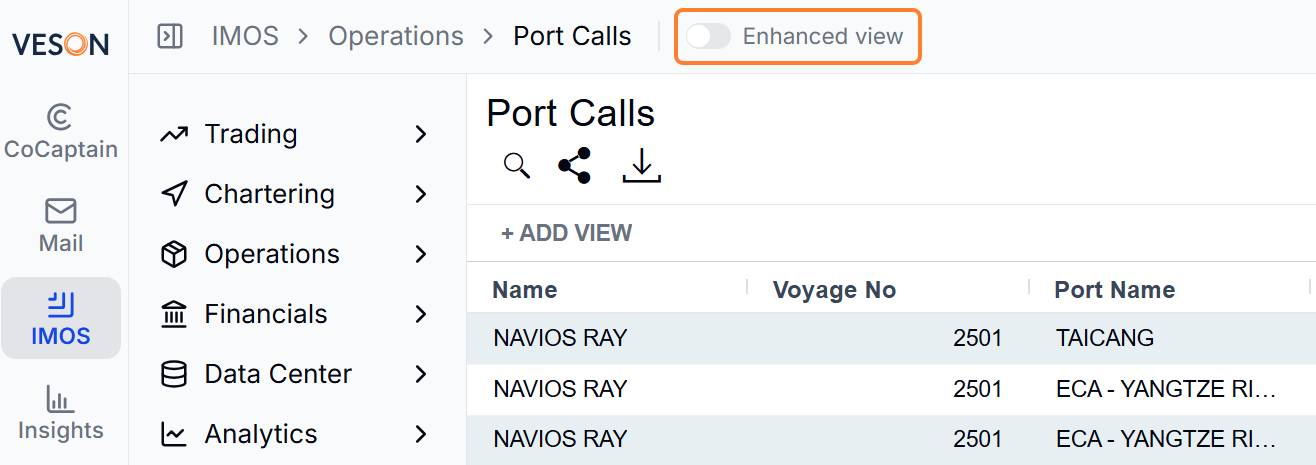Click the + ADD VIEW button
This screenshot has height=465, width=1316.
567,233
